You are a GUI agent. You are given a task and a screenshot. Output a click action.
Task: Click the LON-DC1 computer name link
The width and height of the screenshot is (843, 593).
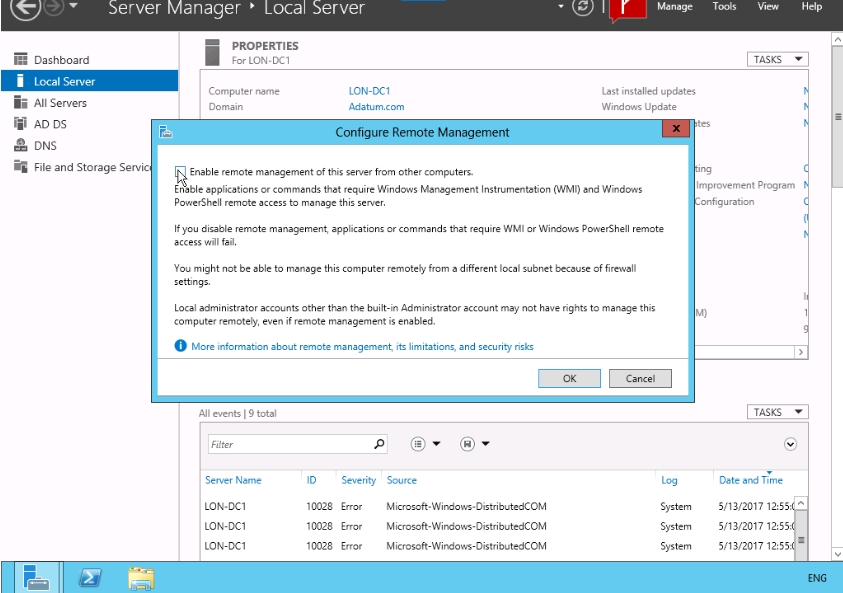tap(369, 91)
